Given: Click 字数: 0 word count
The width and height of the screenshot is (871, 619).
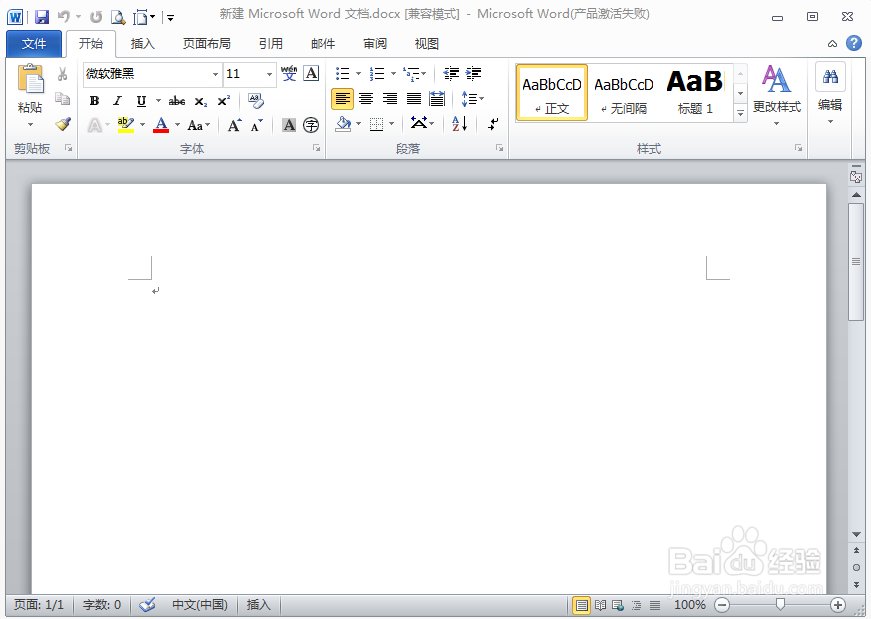Looking at the screenshot, I should click(102, 605).
